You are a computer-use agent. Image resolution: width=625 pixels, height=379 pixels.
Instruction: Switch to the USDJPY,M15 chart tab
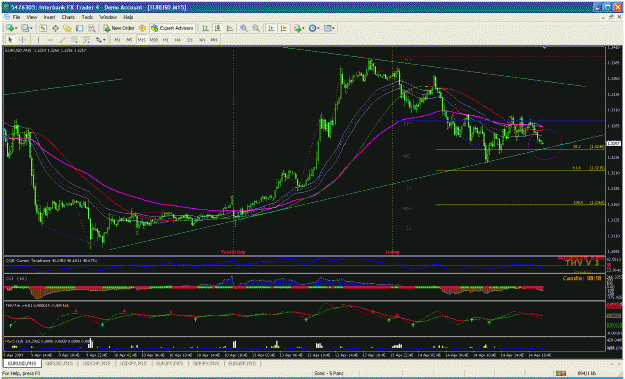133,363
